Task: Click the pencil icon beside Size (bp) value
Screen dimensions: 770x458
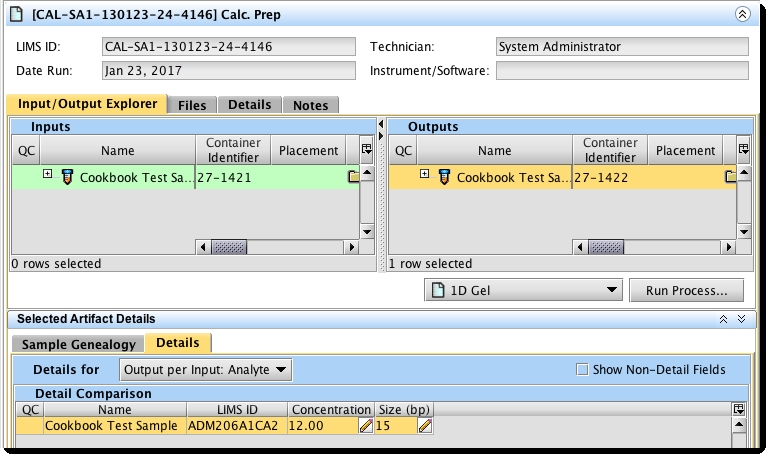Action: [x=425, y=426]
